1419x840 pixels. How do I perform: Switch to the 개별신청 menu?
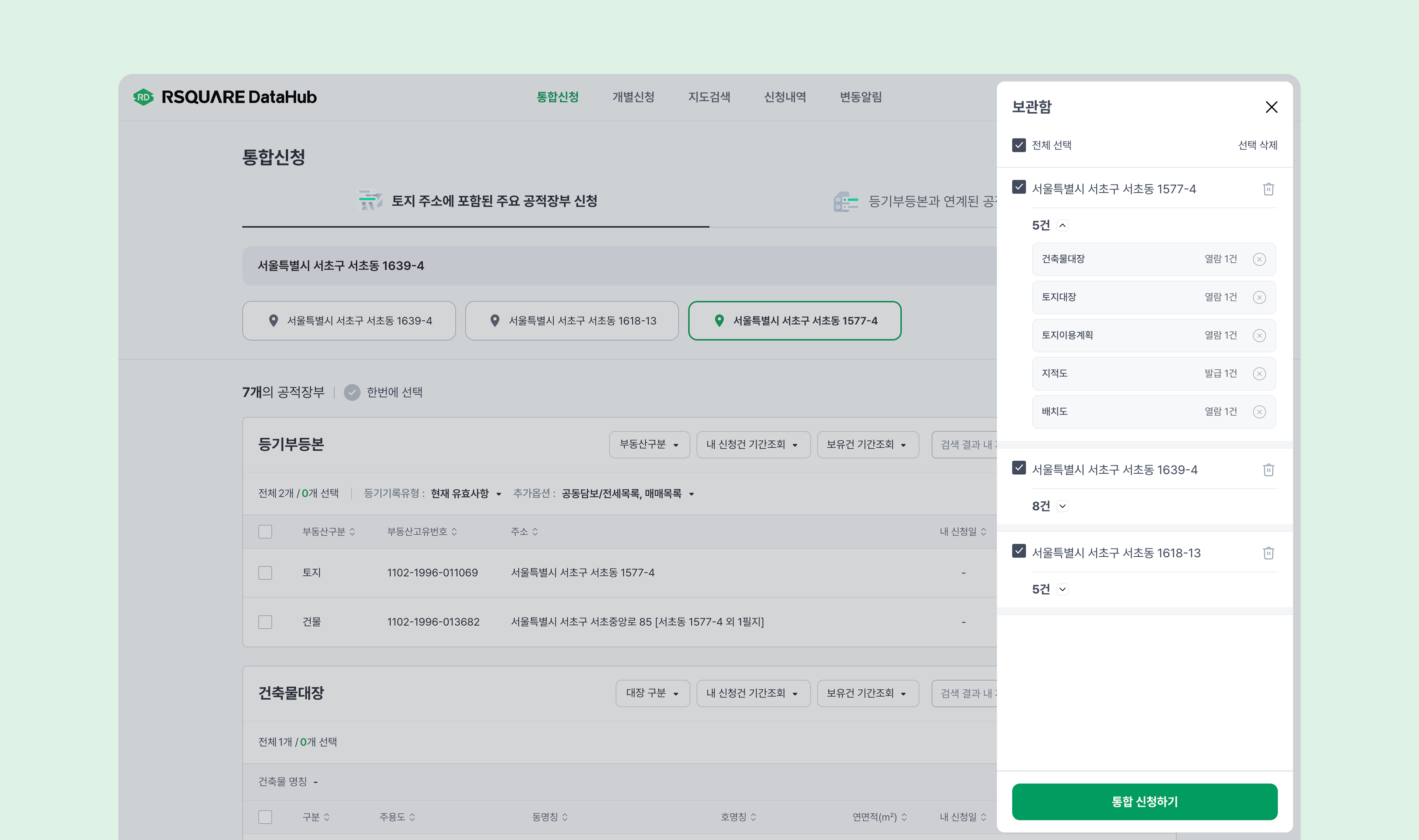pos(633,97)
